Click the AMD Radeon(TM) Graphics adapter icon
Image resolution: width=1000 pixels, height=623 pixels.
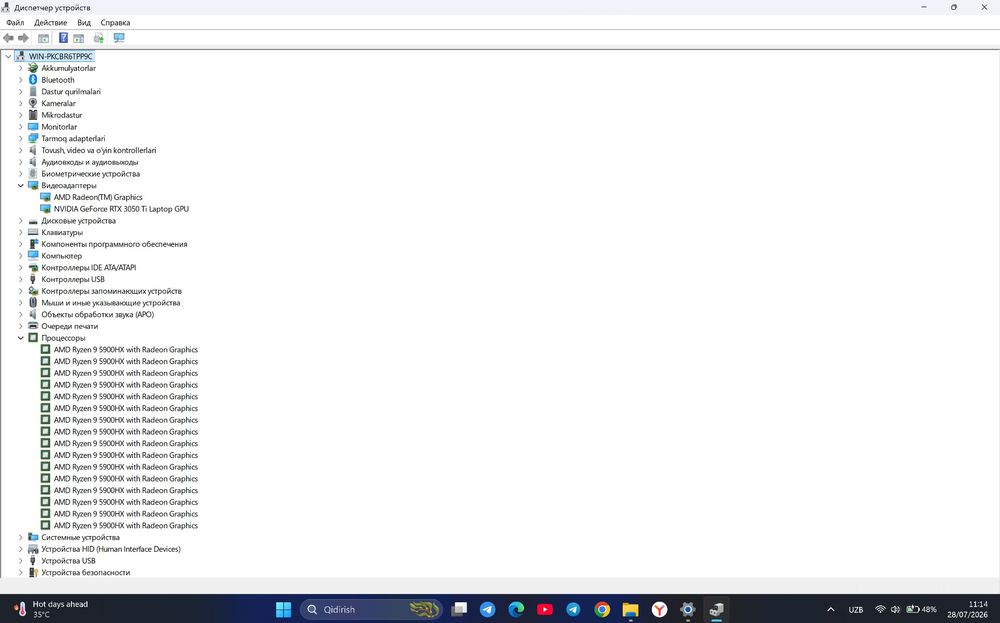pos(45,197)
